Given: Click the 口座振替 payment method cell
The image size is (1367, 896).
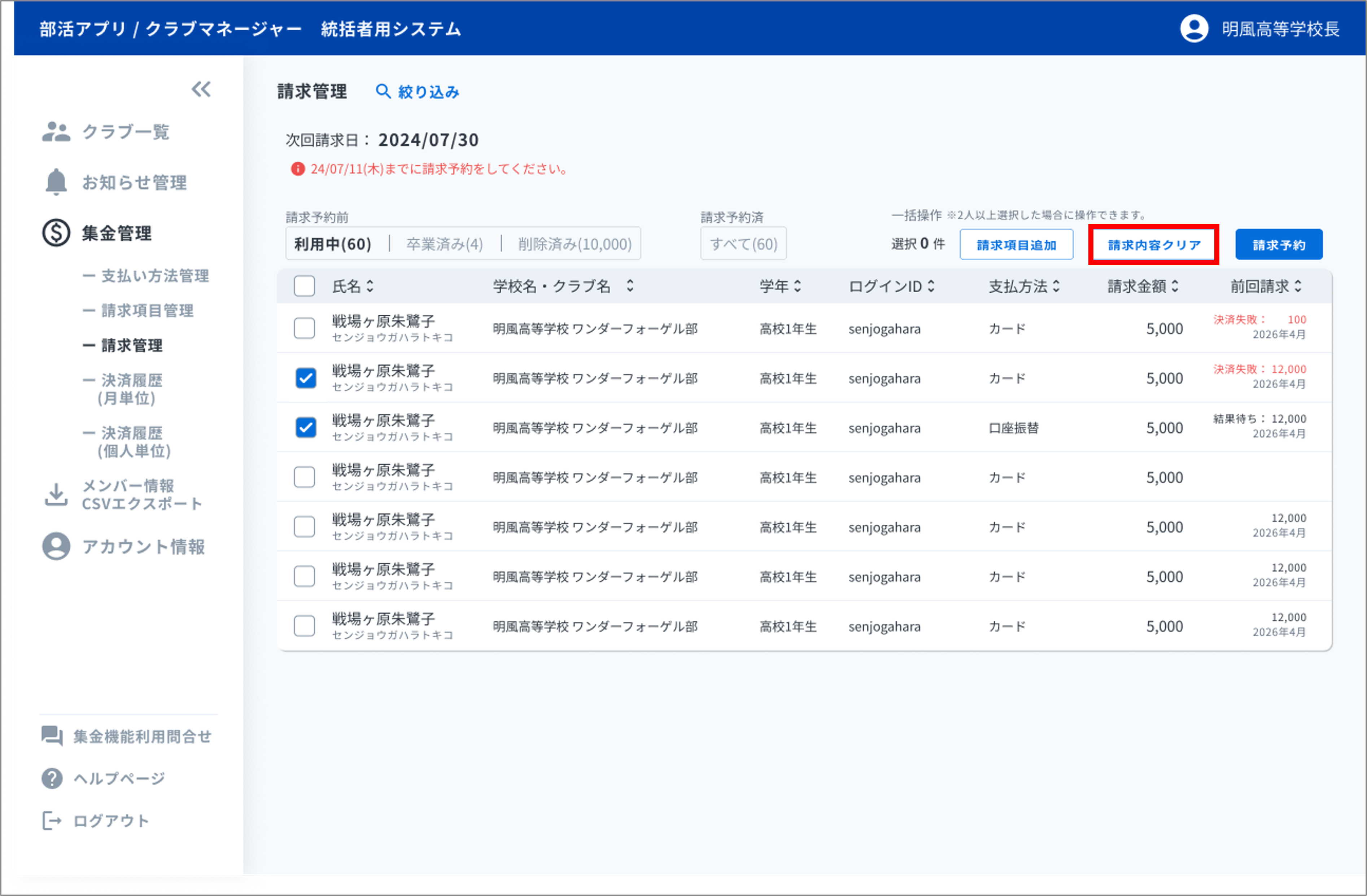Looking at the screenshot, I should [1014, 428].
